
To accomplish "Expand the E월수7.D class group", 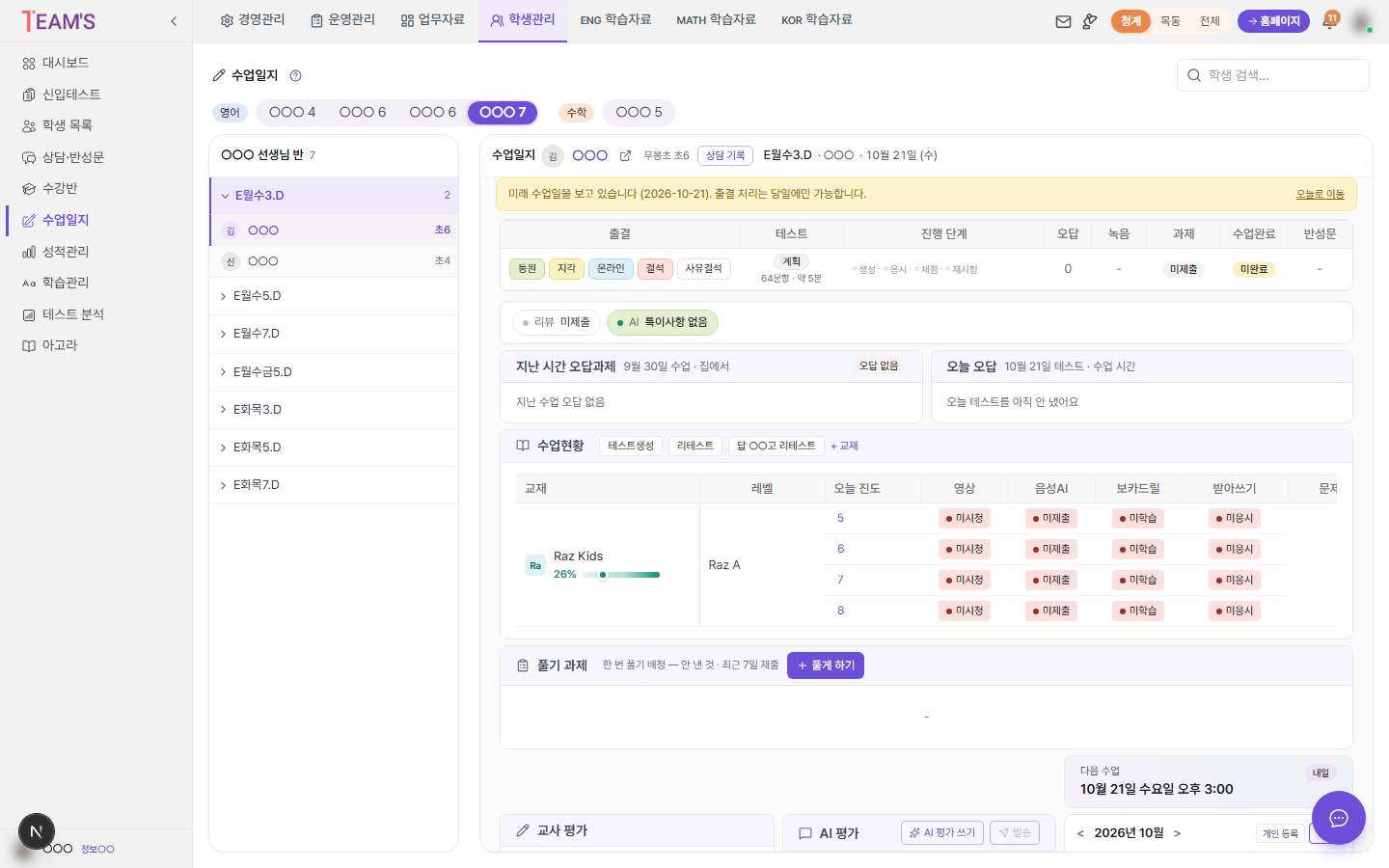I will pos(334,334).
